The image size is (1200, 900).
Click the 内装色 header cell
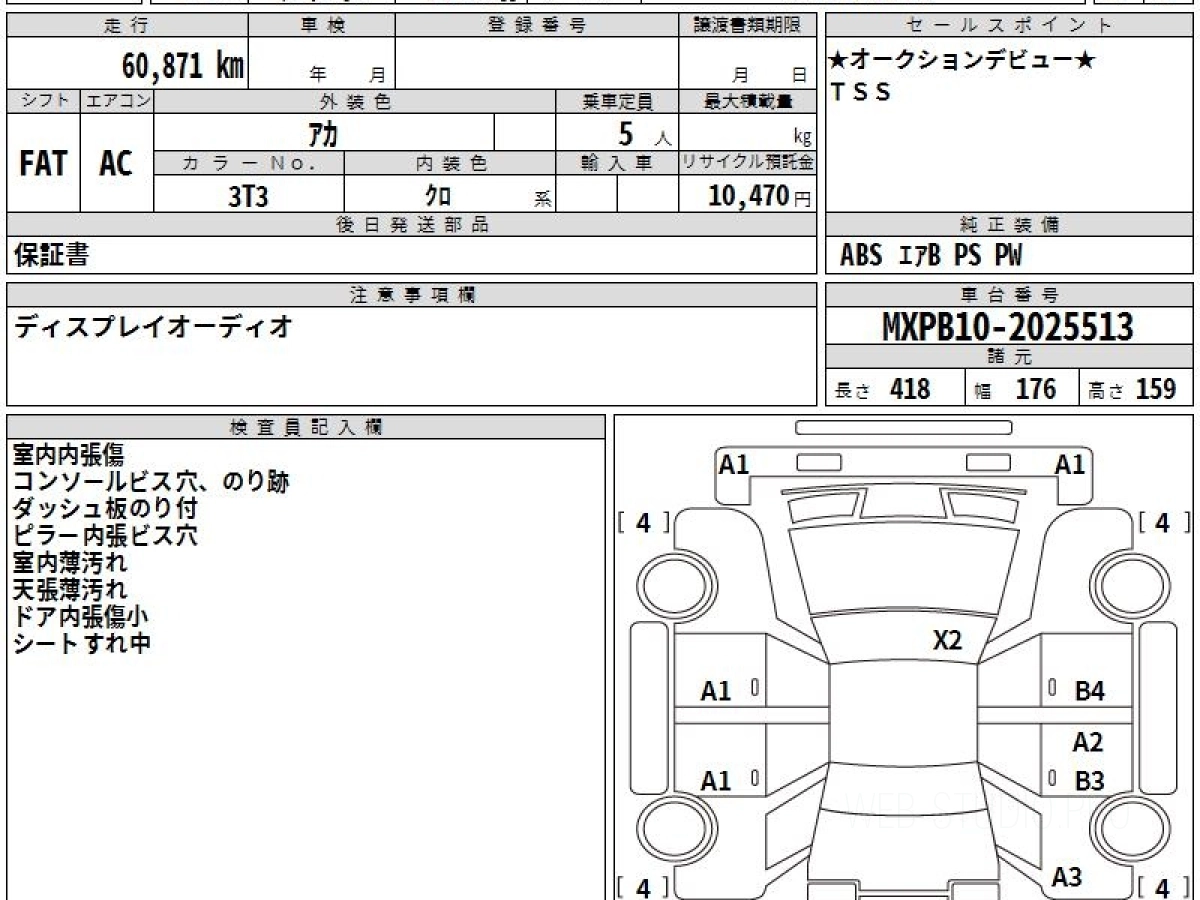point(450,163)
